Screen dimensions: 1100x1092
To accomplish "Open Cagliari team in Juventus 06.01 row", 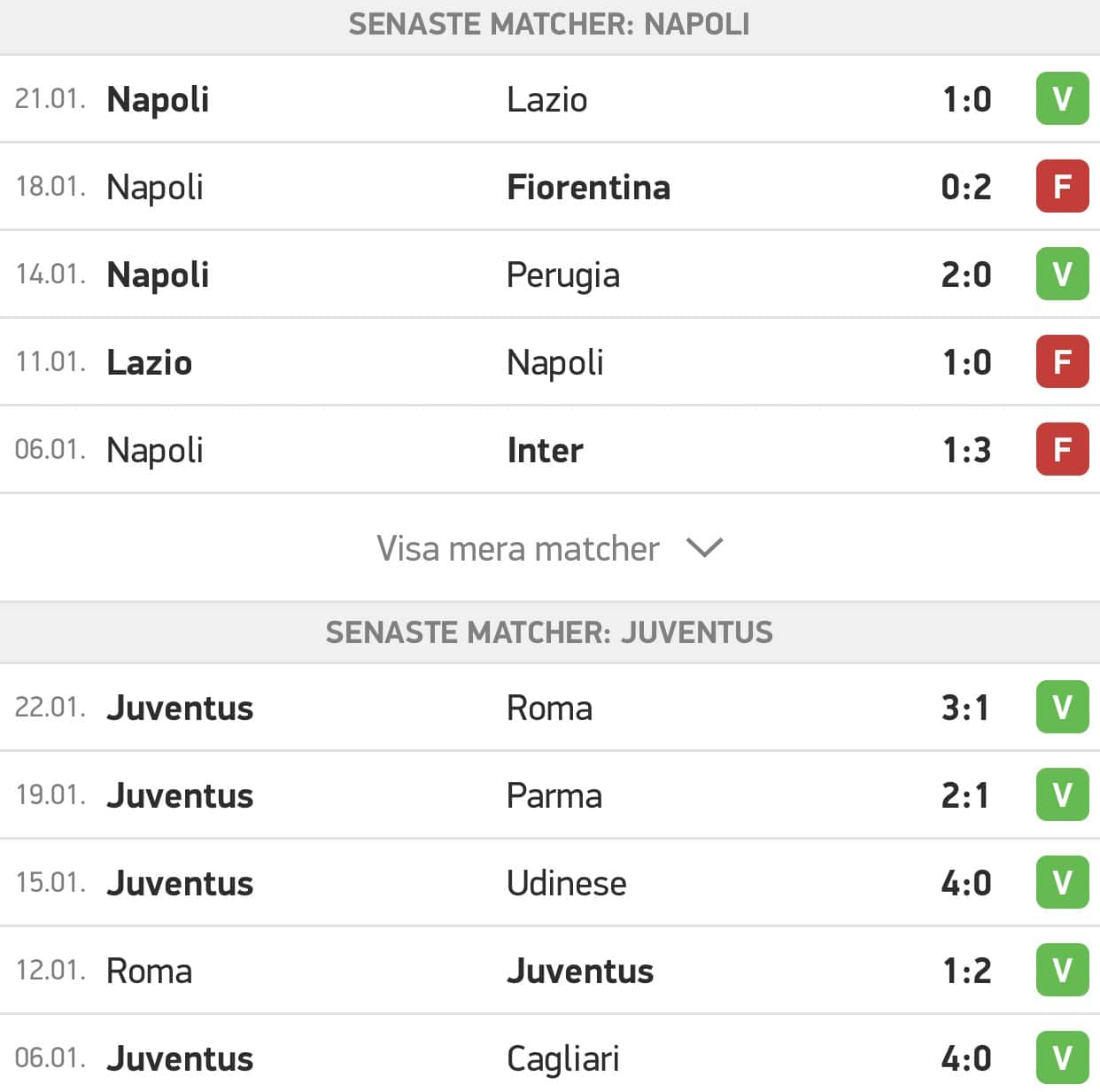I will coord(563,1059).
